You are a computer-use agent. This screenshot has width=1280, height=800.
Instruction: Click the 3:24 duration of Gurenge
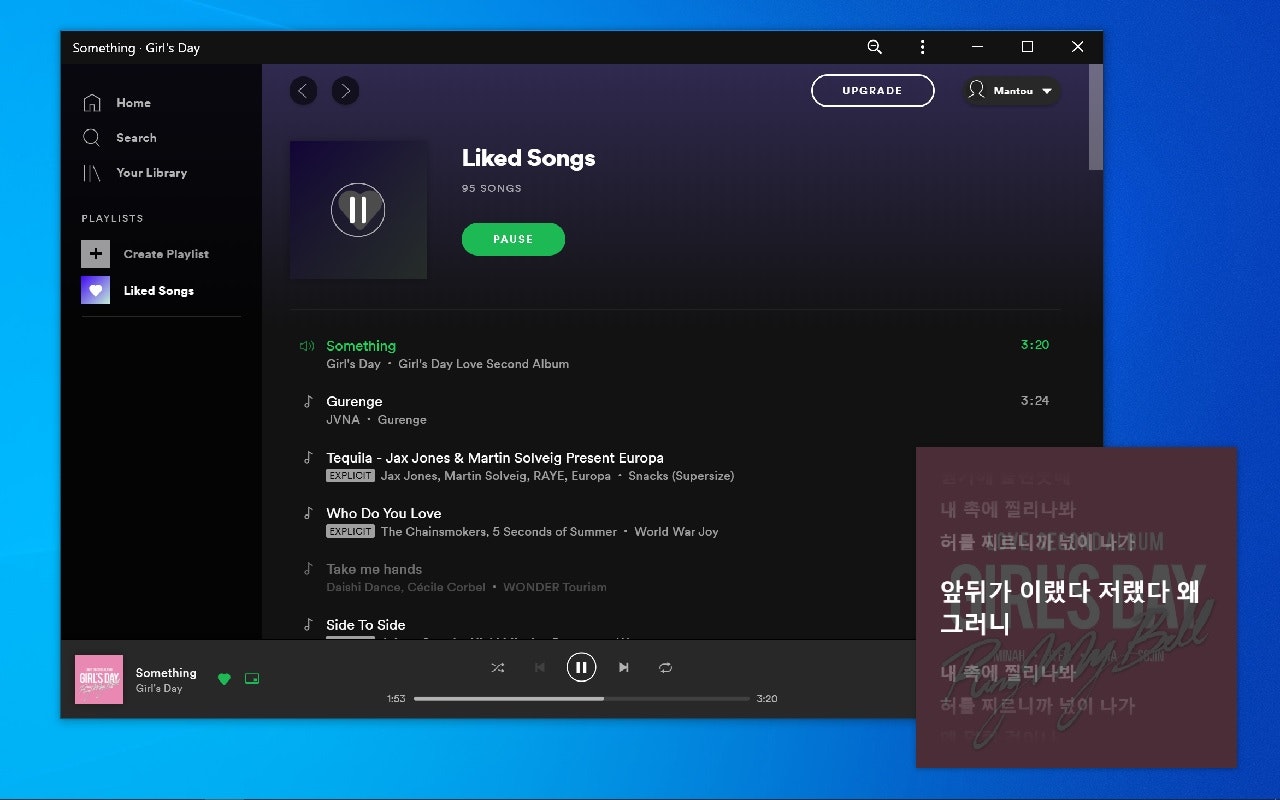pyautogui.click(x=1035, y=401)
